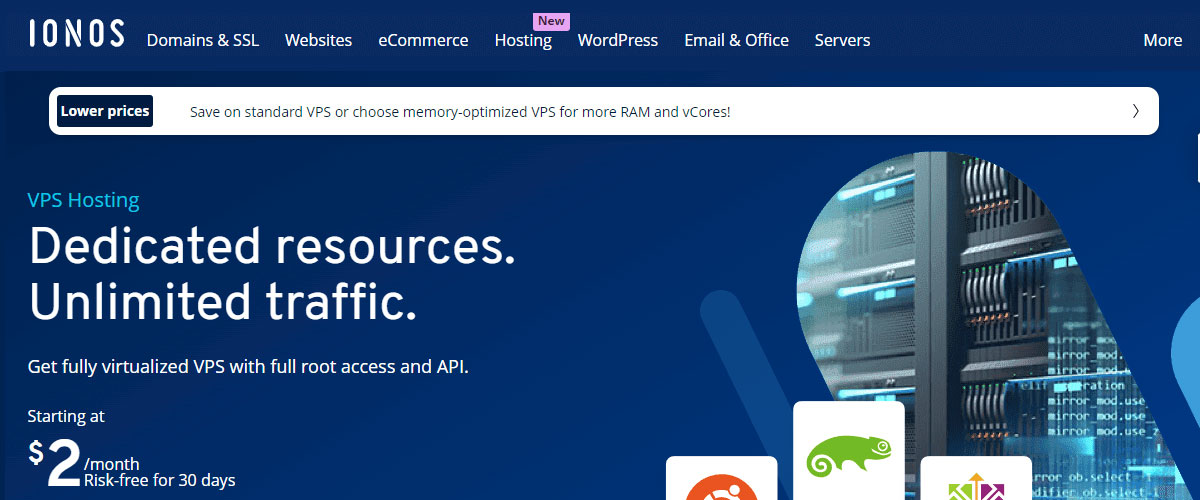This screenshot has height=500, width=1200.
Task: Click the IONOS logo
Action: coord(76,33)
